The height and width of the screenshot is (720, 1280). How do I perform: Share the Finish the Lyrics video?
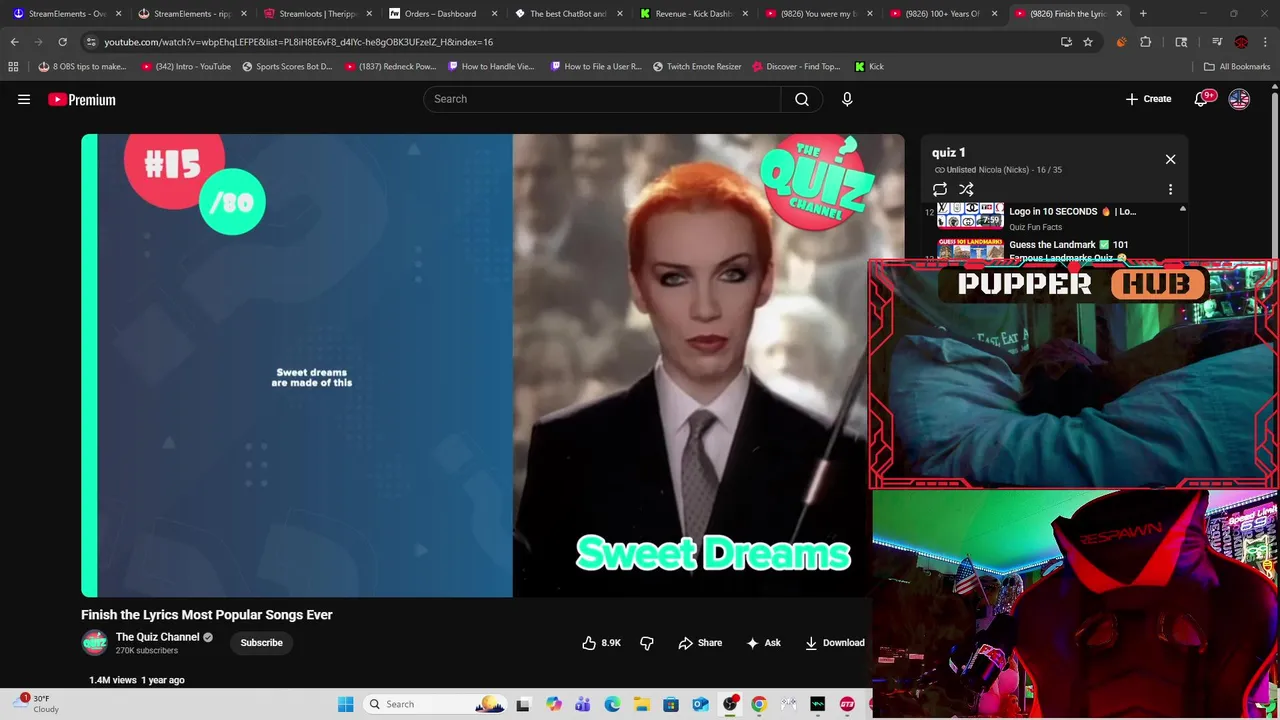pos(700,643)
